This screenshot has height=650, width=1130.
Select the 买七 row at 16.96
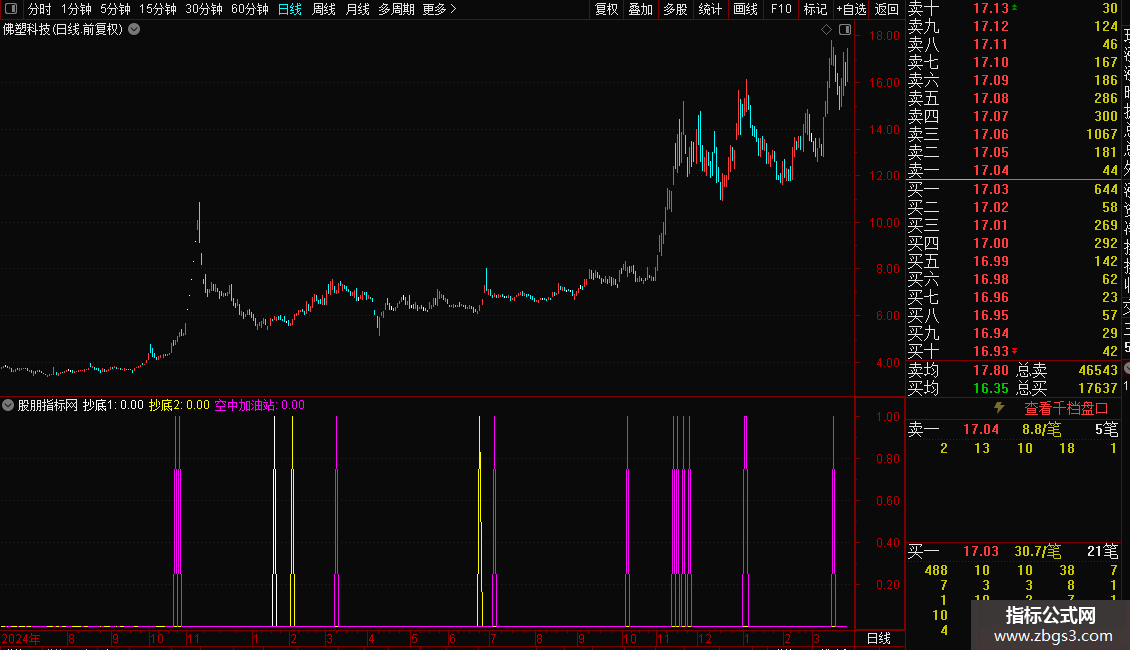coord(1013,297)
